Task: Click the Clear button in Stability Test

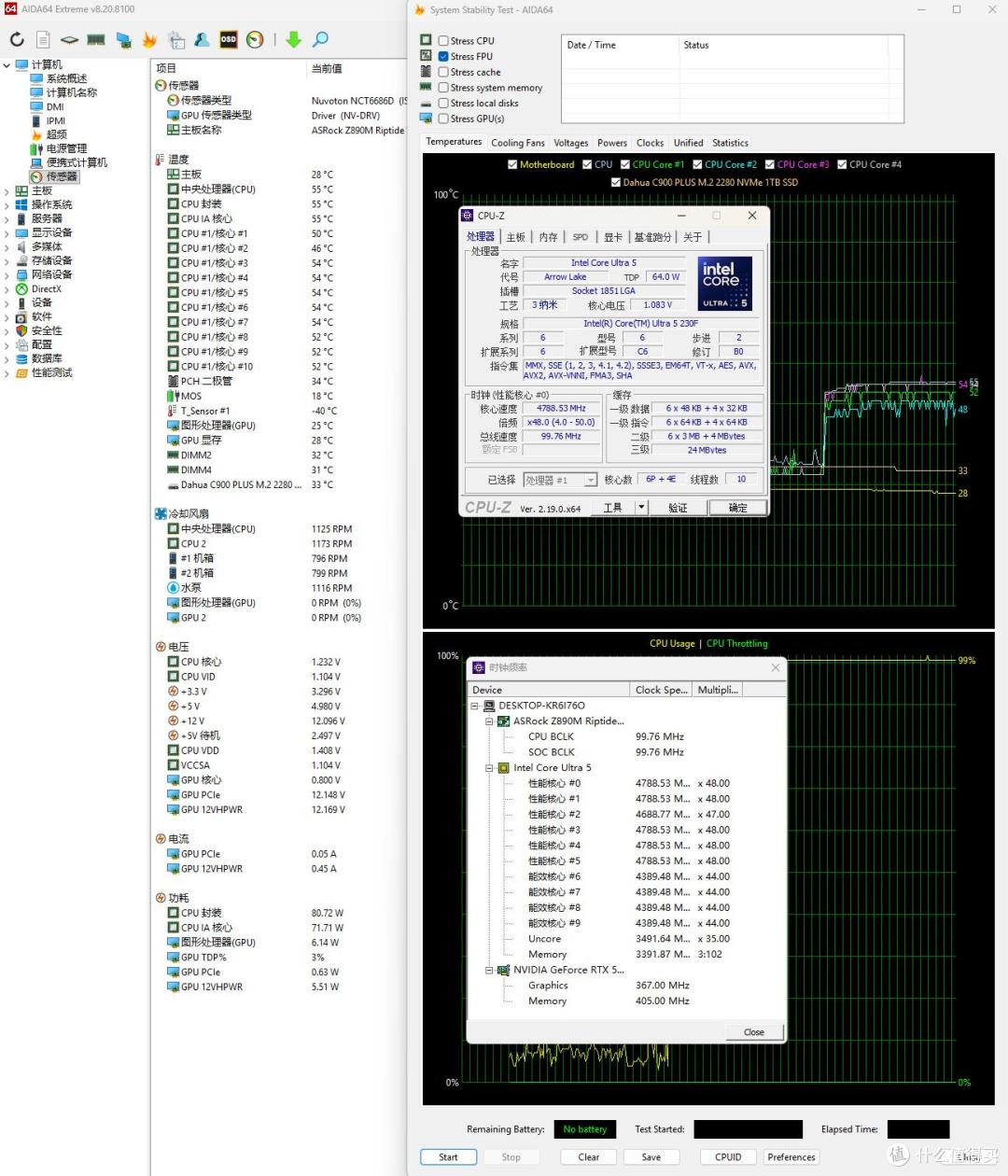Action: [x=589, y=1156]
